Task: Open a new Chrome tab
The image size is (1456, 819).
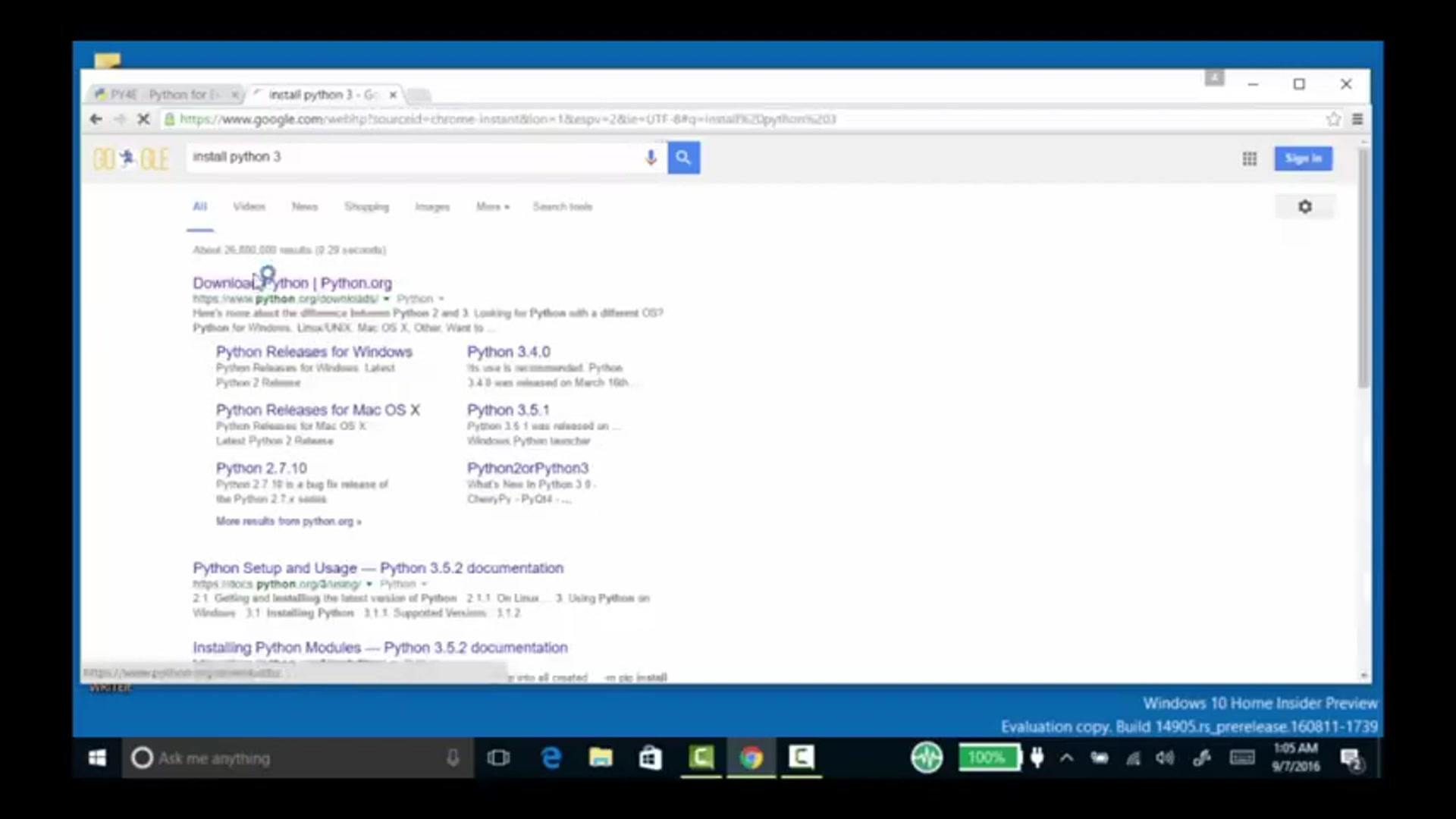Action: tap(418, 95)
